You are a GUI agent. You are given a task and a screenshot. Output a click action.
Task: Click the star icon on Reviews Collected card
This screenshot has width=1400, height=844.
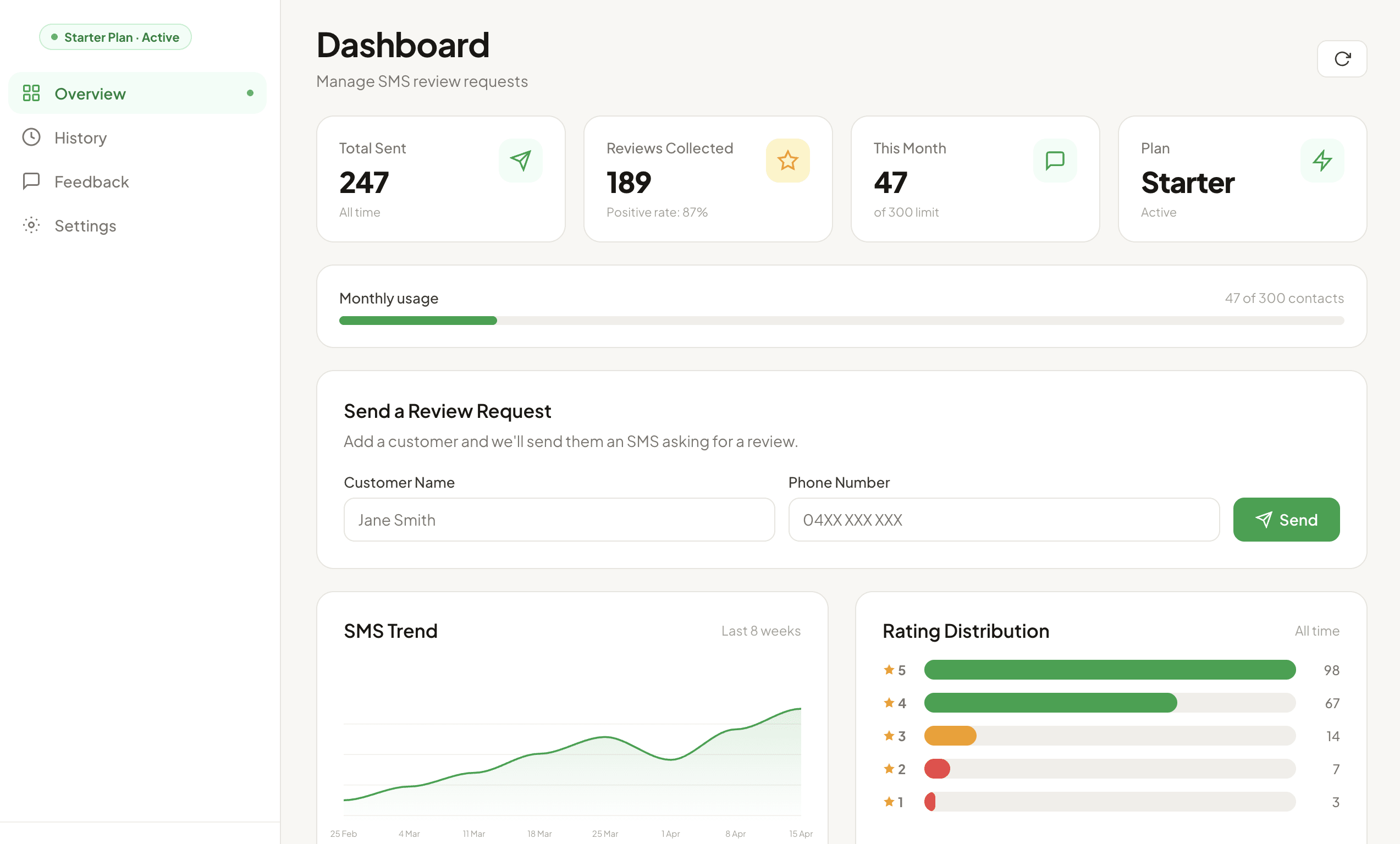coord(787,160)
